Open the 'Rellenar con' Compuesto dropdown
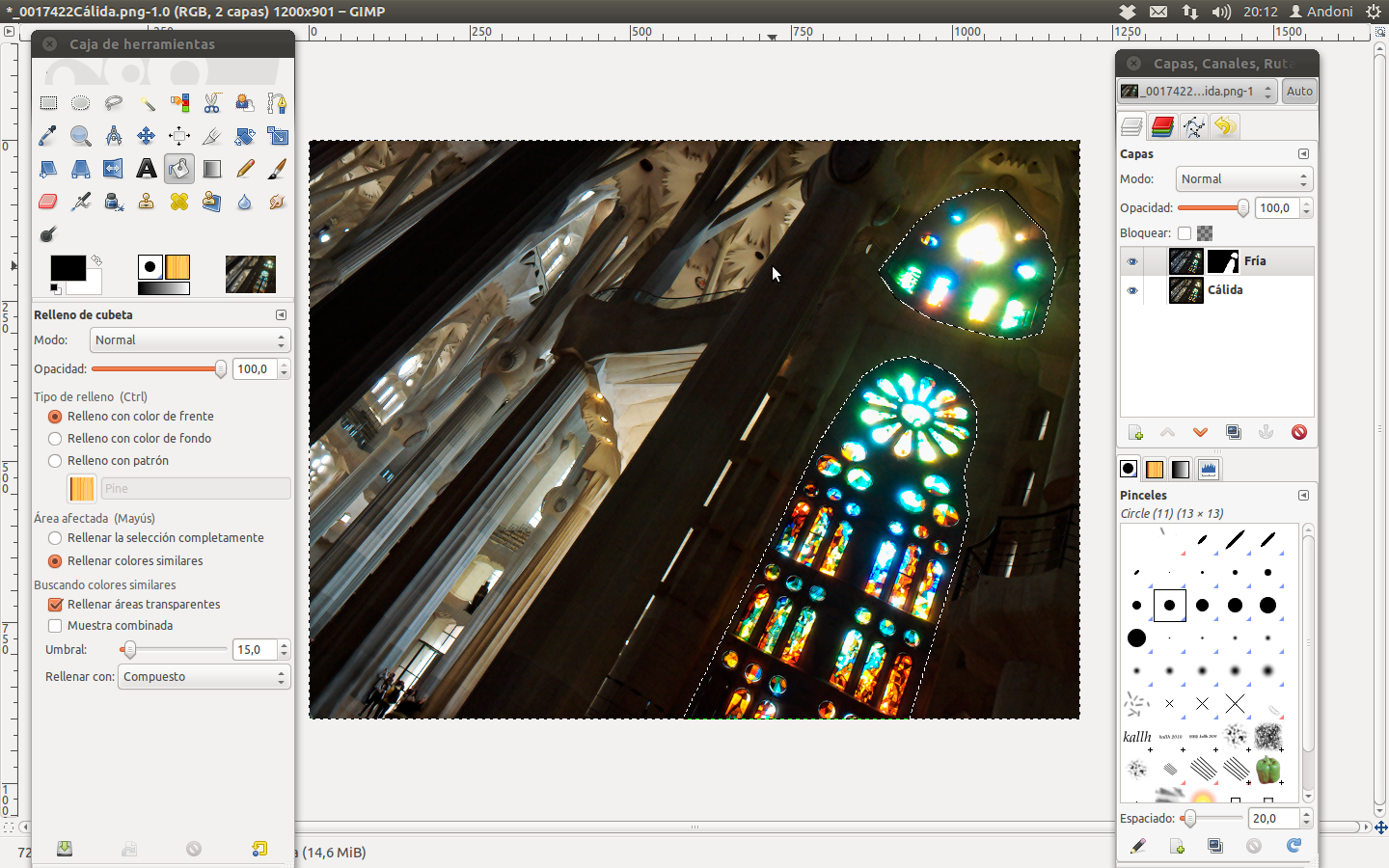Image resolution: width=1389 pixels, height=868 pixels. (204, 677)
